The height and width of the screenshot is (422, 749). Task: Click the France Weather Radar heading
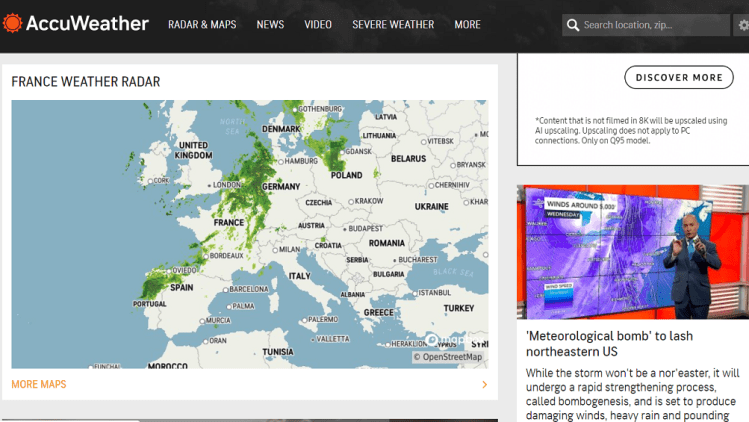[86, 82]
